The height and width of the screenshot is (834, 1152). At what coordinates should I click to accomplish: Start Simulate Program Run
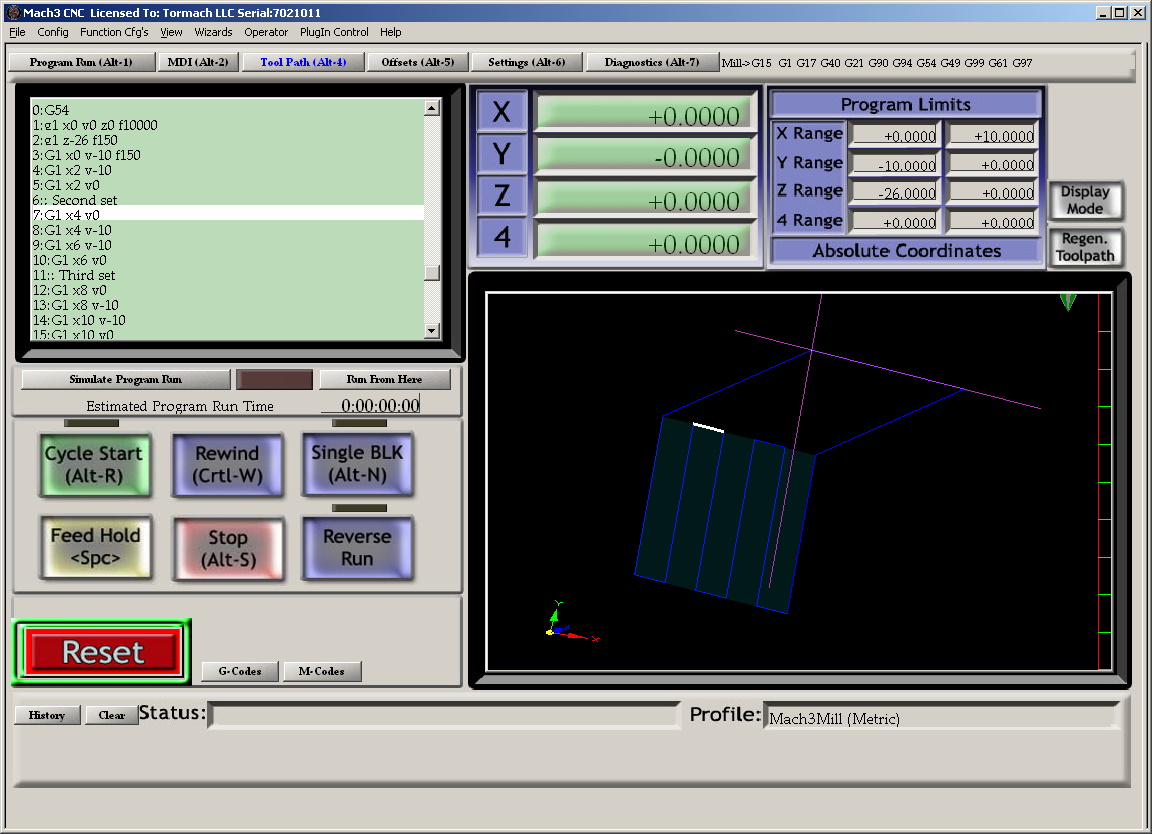[x=124, y=379]
